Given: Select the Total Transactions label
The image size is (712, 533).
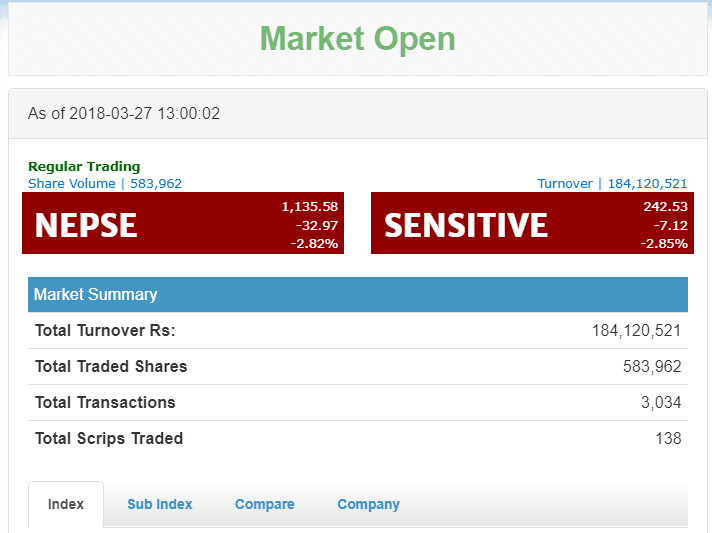Looking at the screenshot, I should pos(105,402).
